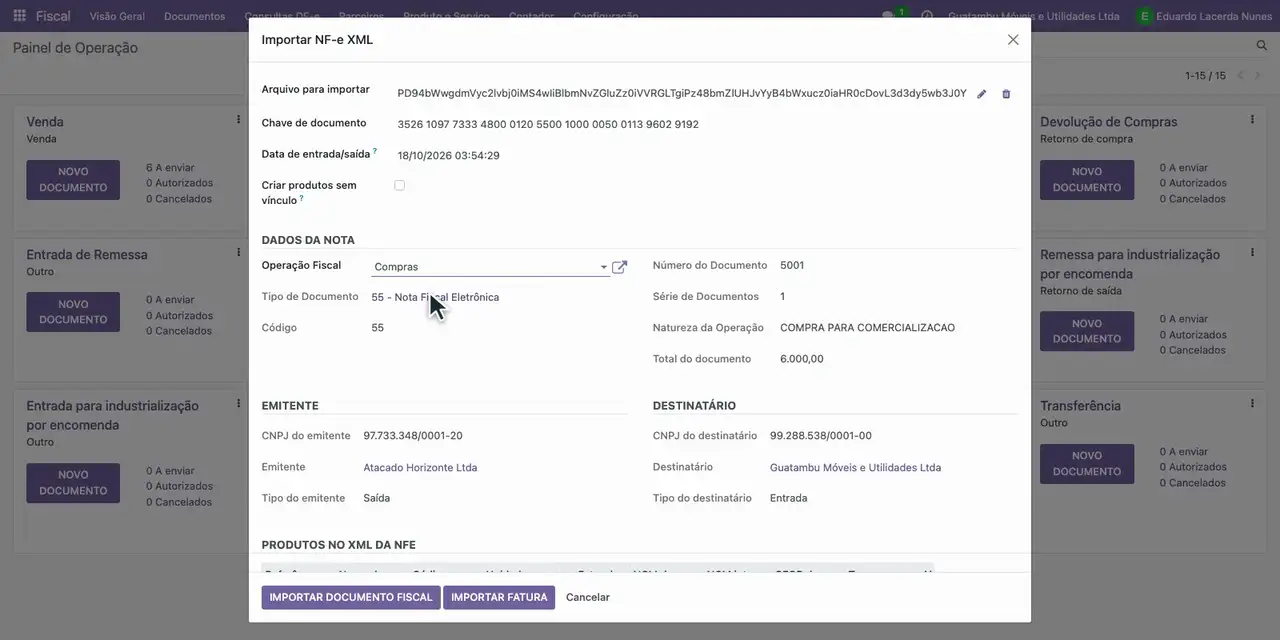Image resolution: width=1280 pixels, height=640 pixels.
Task: Open the apps grid menu icon
Action: pos(19,16)
